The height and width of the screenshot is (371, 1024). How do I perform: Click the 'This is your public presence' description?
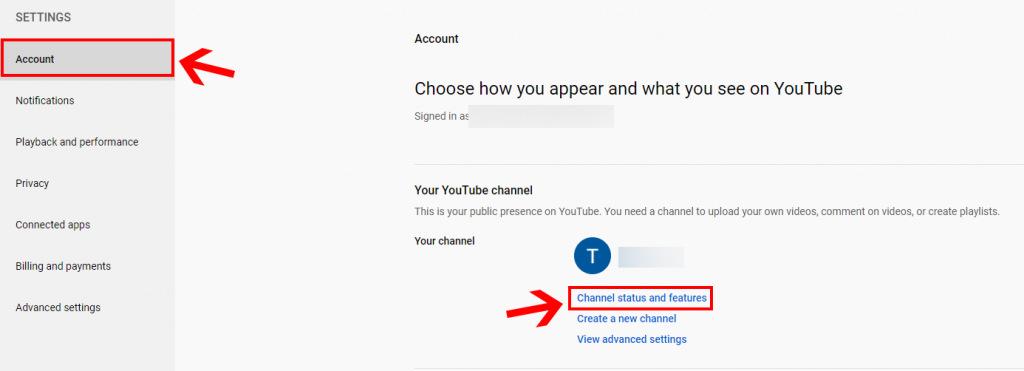[x=707, y=212]
